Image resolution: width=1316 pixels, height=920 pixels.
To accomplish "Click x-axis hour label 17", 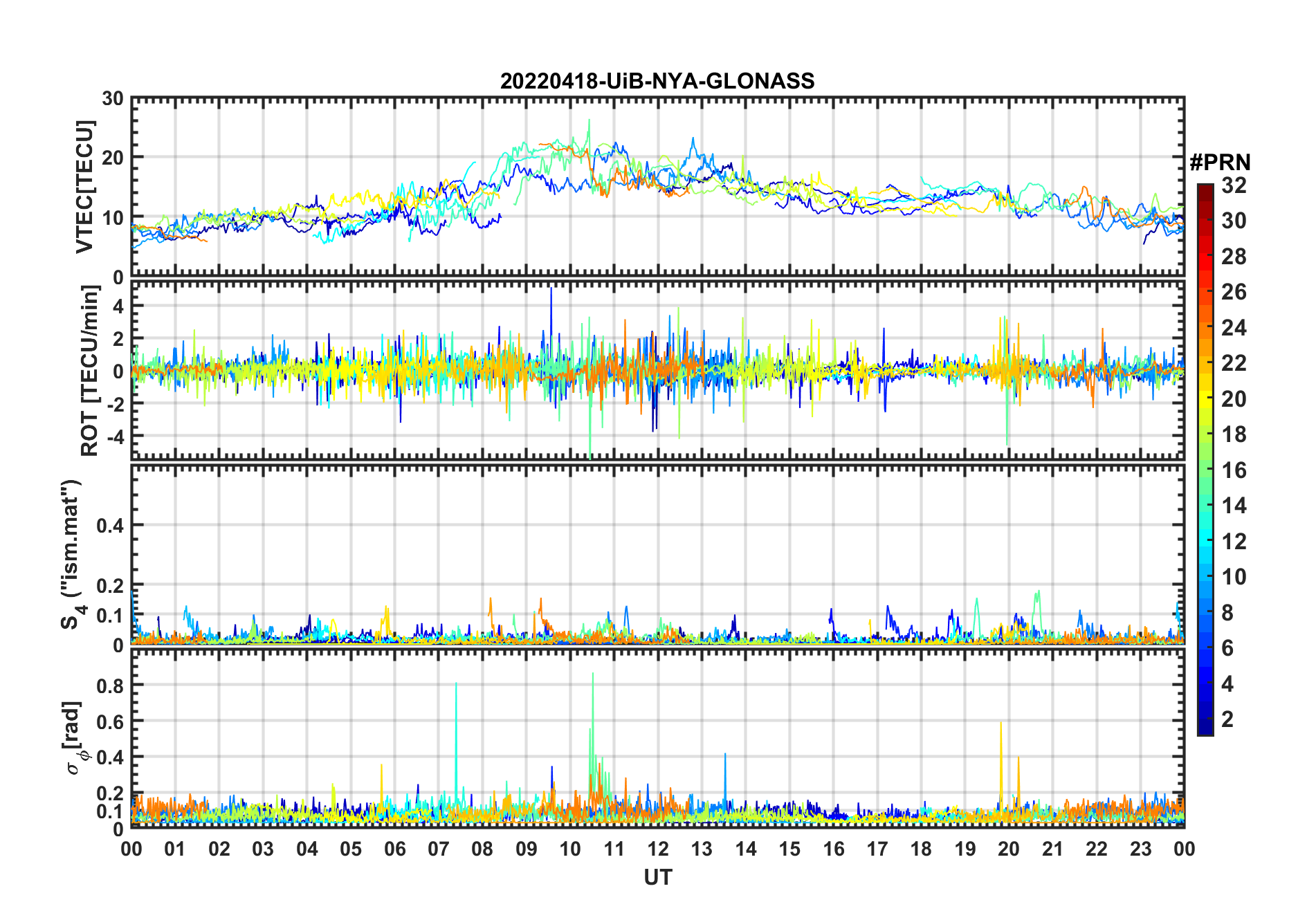I will tap(877, 849).
